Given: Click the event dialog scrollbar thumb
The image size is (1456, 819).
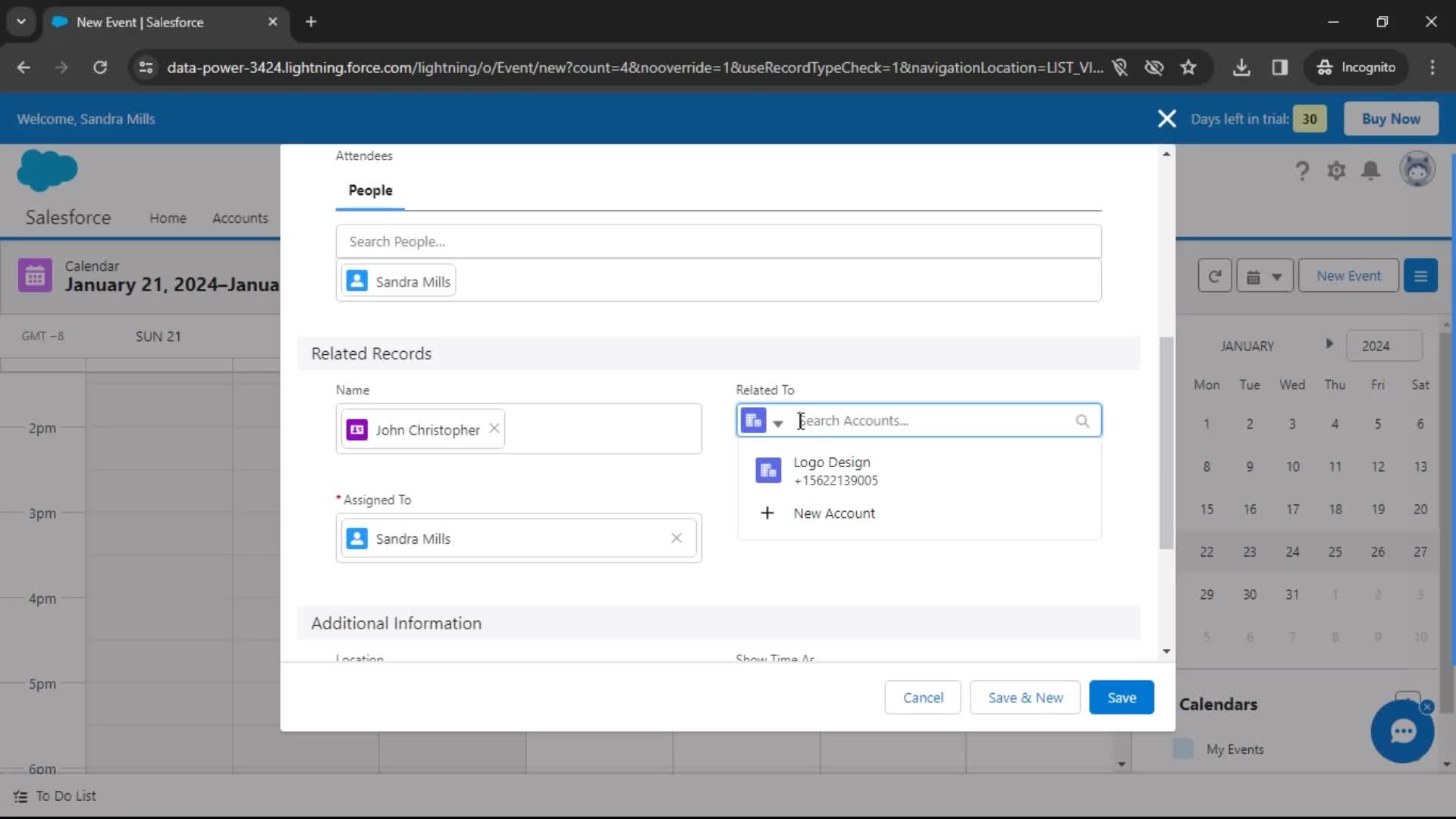Looking at the screenshot, I should coord(1166,443).
